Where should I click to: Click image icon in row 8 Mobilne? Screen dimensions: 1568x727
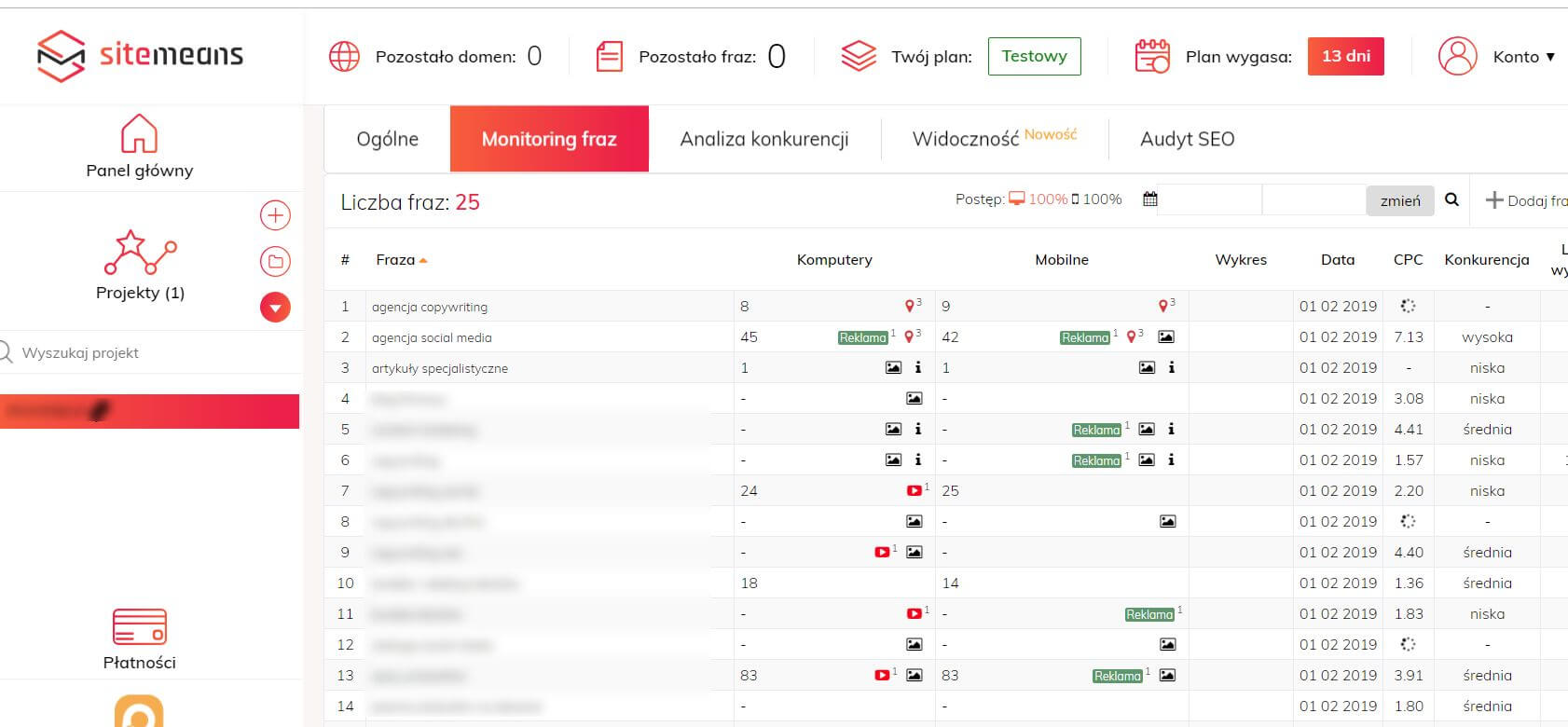(1167, 521)
